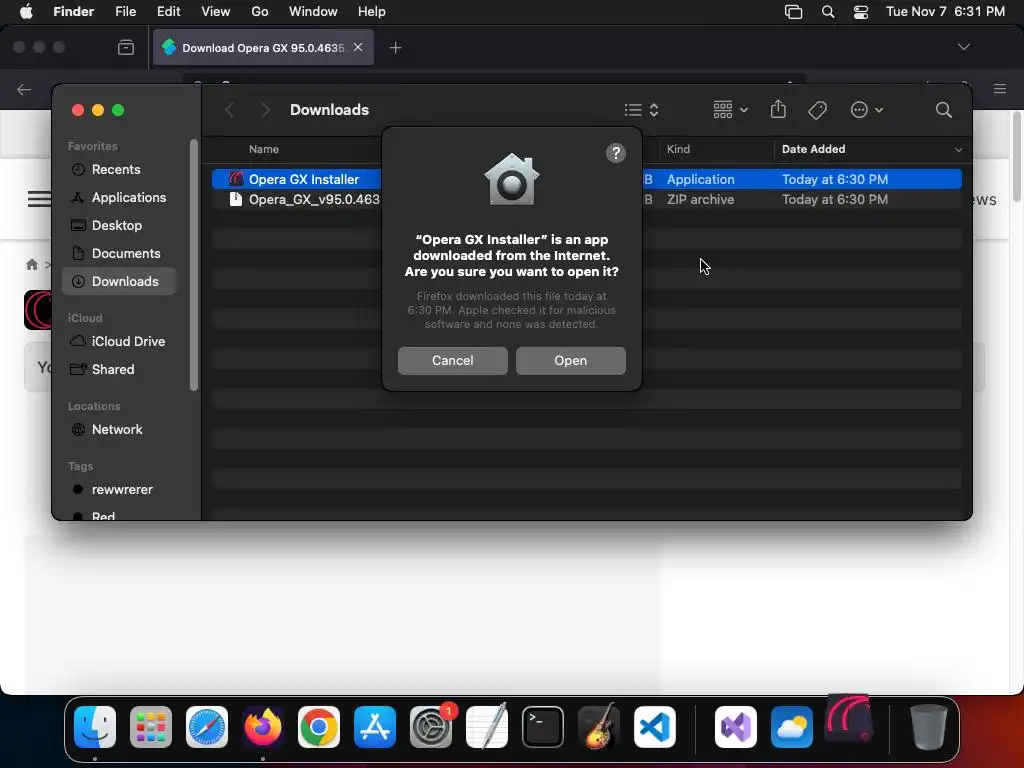Open Launchpad from the Dock
This screenshot has width=1024, height=768.
pyautogui.click(x=151, y=727)
